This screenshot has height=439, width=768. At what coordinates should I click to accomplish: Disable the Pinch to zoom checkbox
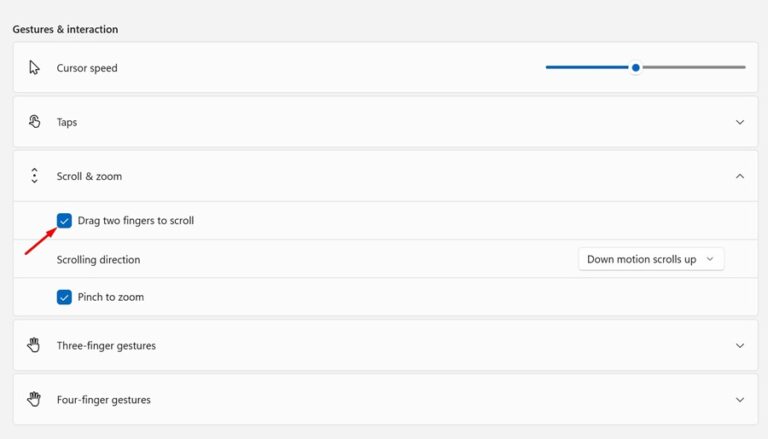pyautogui.click(x=65, y=297)
